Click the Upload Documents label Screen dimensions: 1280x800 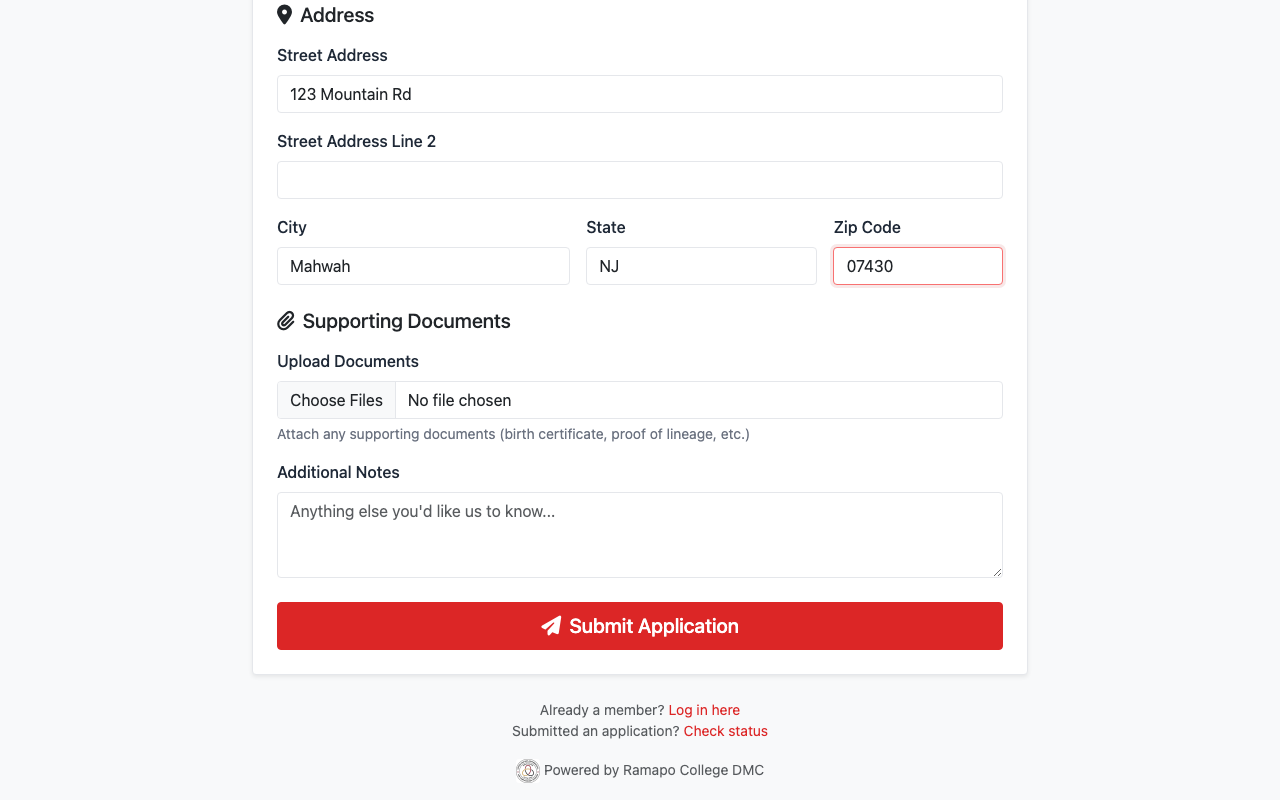pos(348,361)
